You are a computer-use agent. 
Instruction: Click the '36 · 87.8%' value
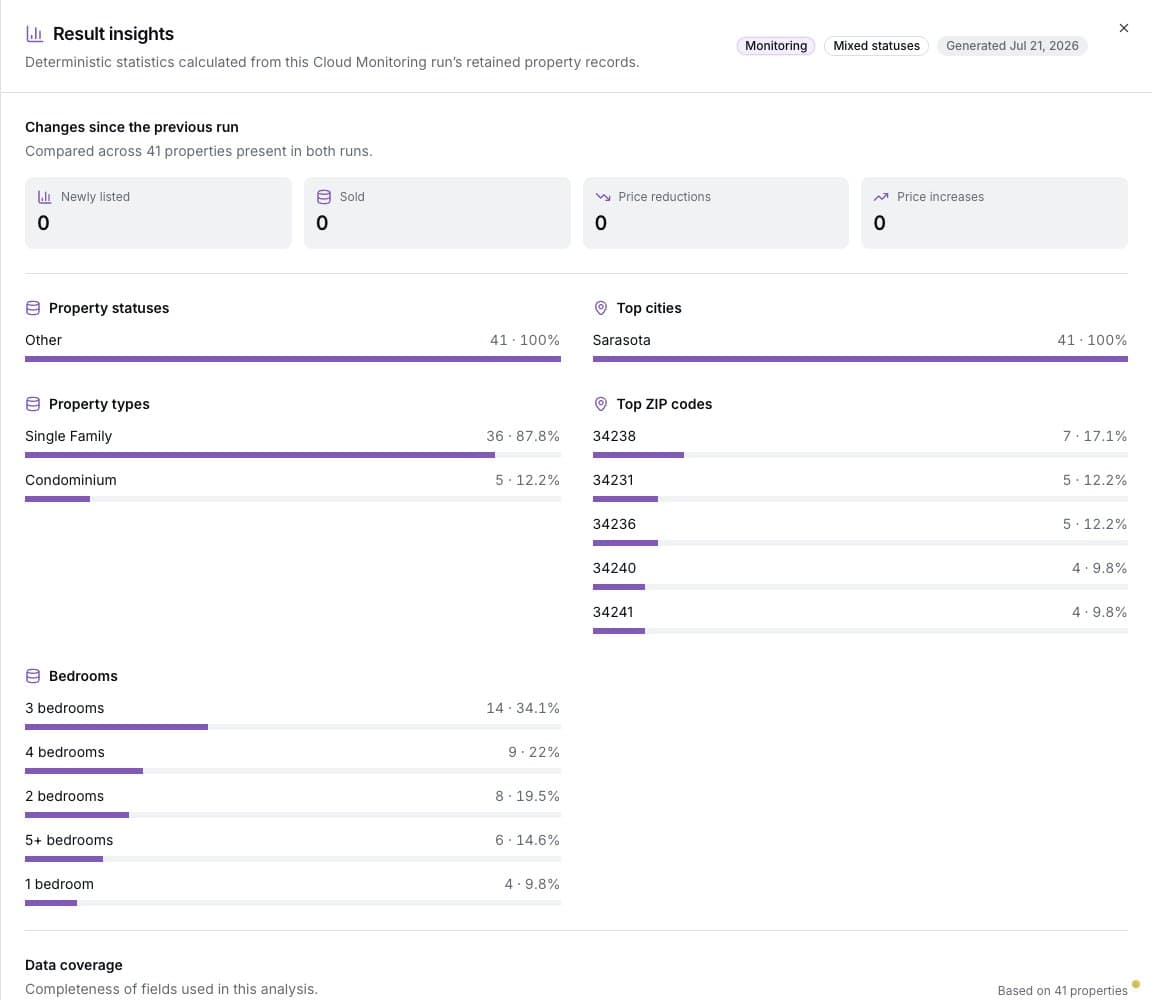pos(522,436)
